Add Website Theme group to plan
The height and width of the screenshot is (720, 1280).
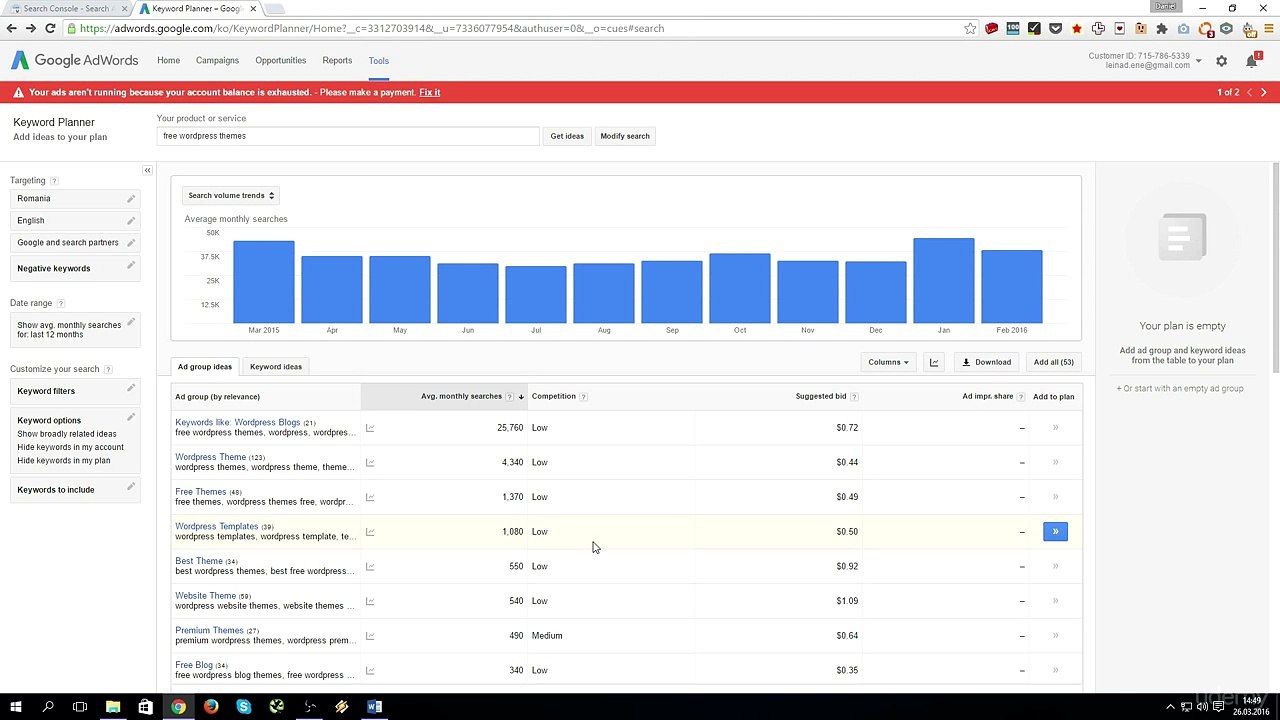[1055, 601]
